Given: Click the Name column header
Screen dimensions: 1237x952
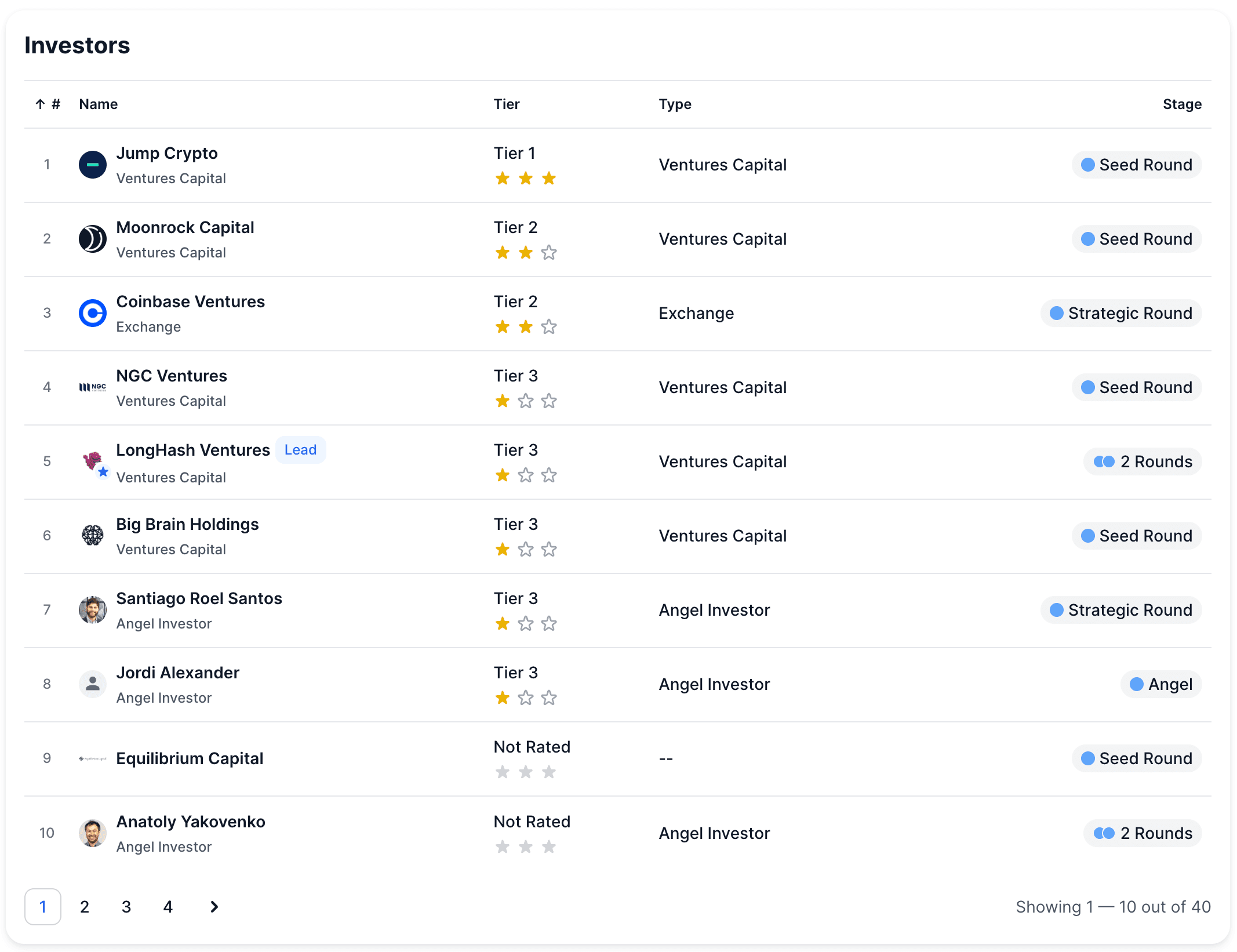Looking at the screenshot, I should tap(99, 104).
